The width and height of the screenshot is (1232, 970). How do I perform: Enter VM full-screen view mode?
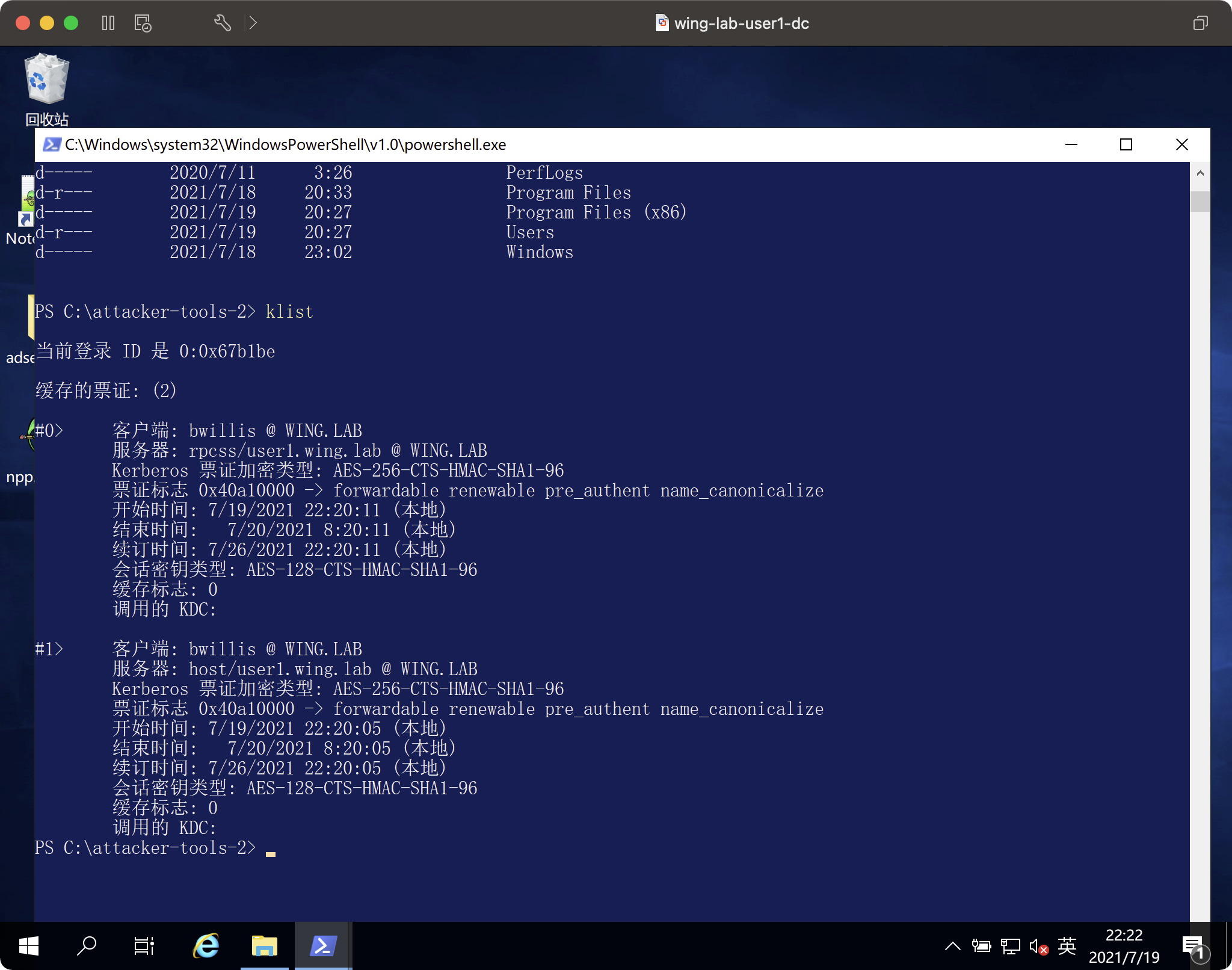click(x=1200, y=23)
